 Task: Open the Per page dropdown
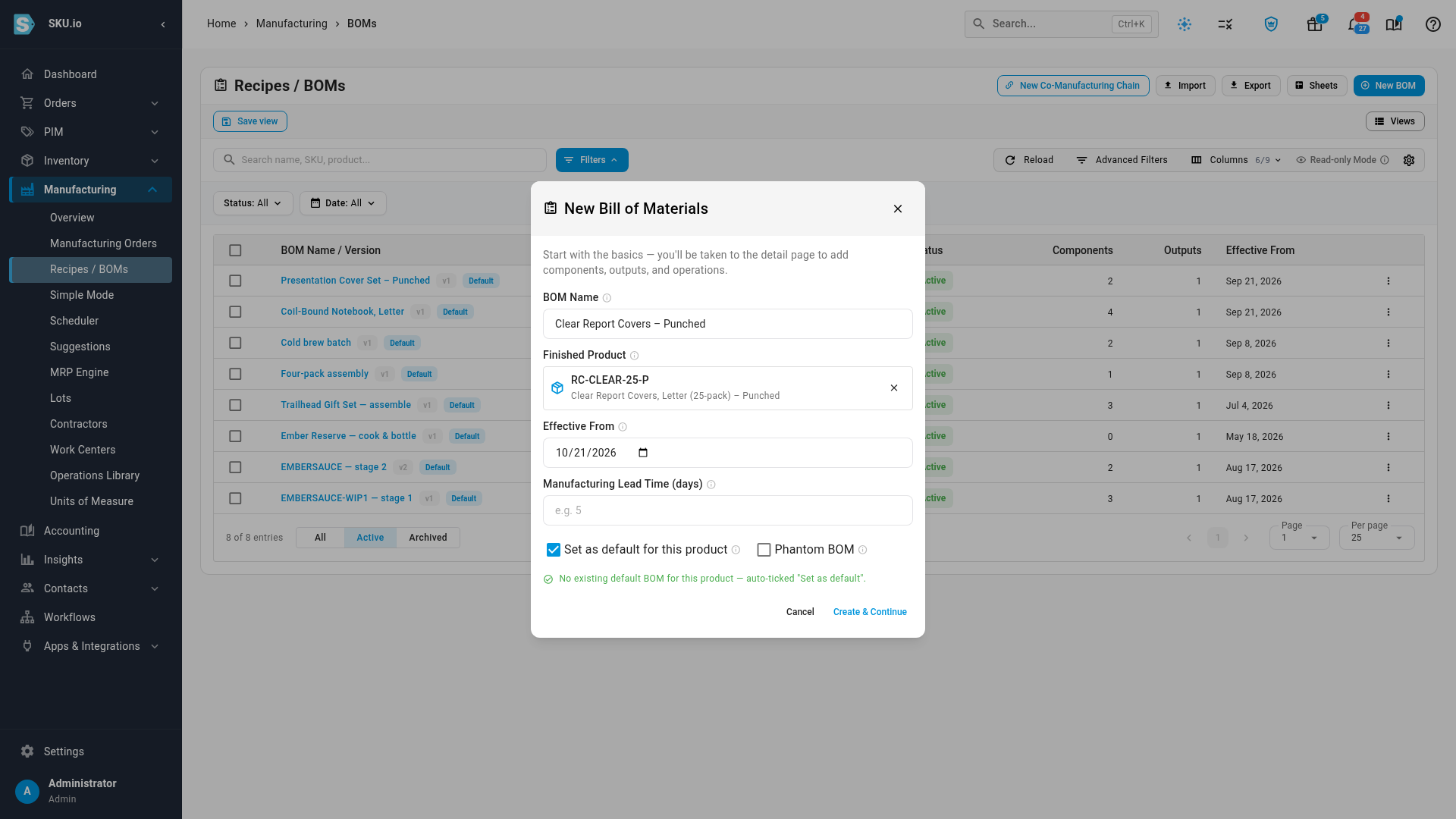[1376, 538]
